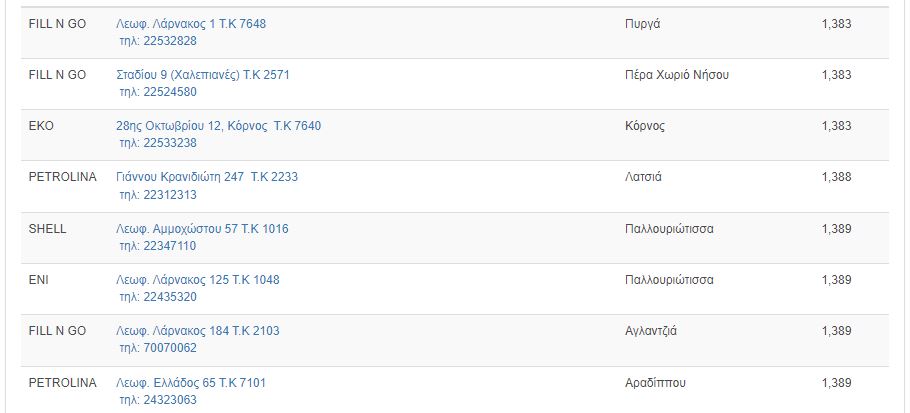Select the Λατσιά area cell
Viewport: 910px width, 413px height.
click(643, 177)
